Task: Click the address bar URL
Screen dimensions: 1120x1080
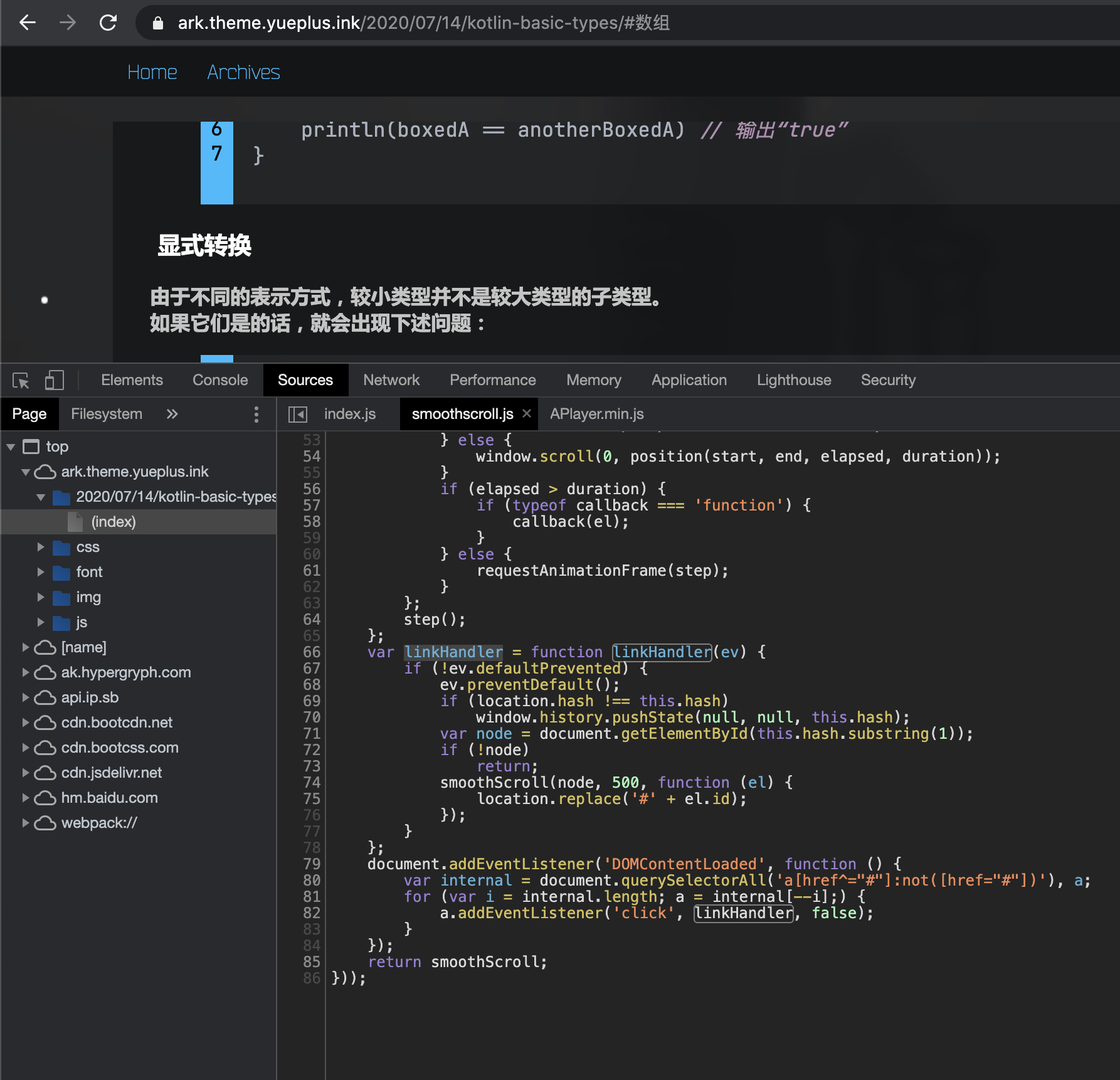Action: click(x=424, y=23)
